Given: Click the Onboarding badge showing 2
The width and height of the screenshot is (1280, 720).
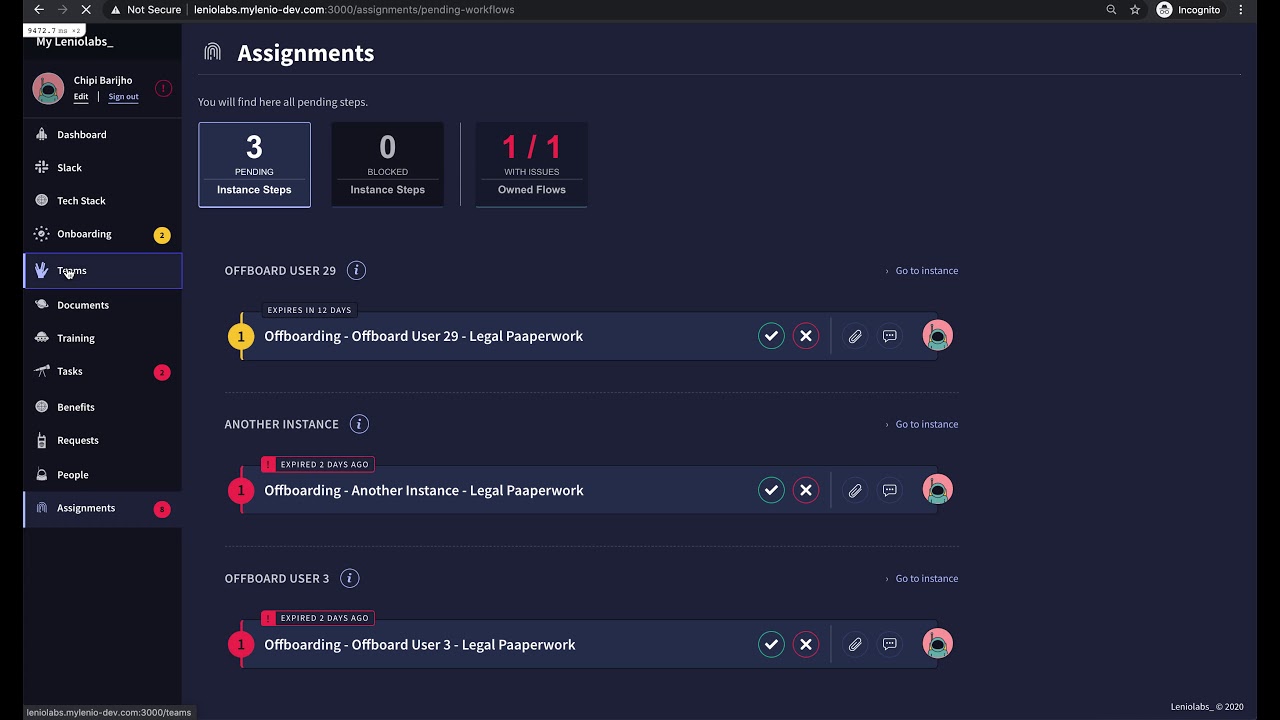Looking at the screenshot, I should [162, 235].
